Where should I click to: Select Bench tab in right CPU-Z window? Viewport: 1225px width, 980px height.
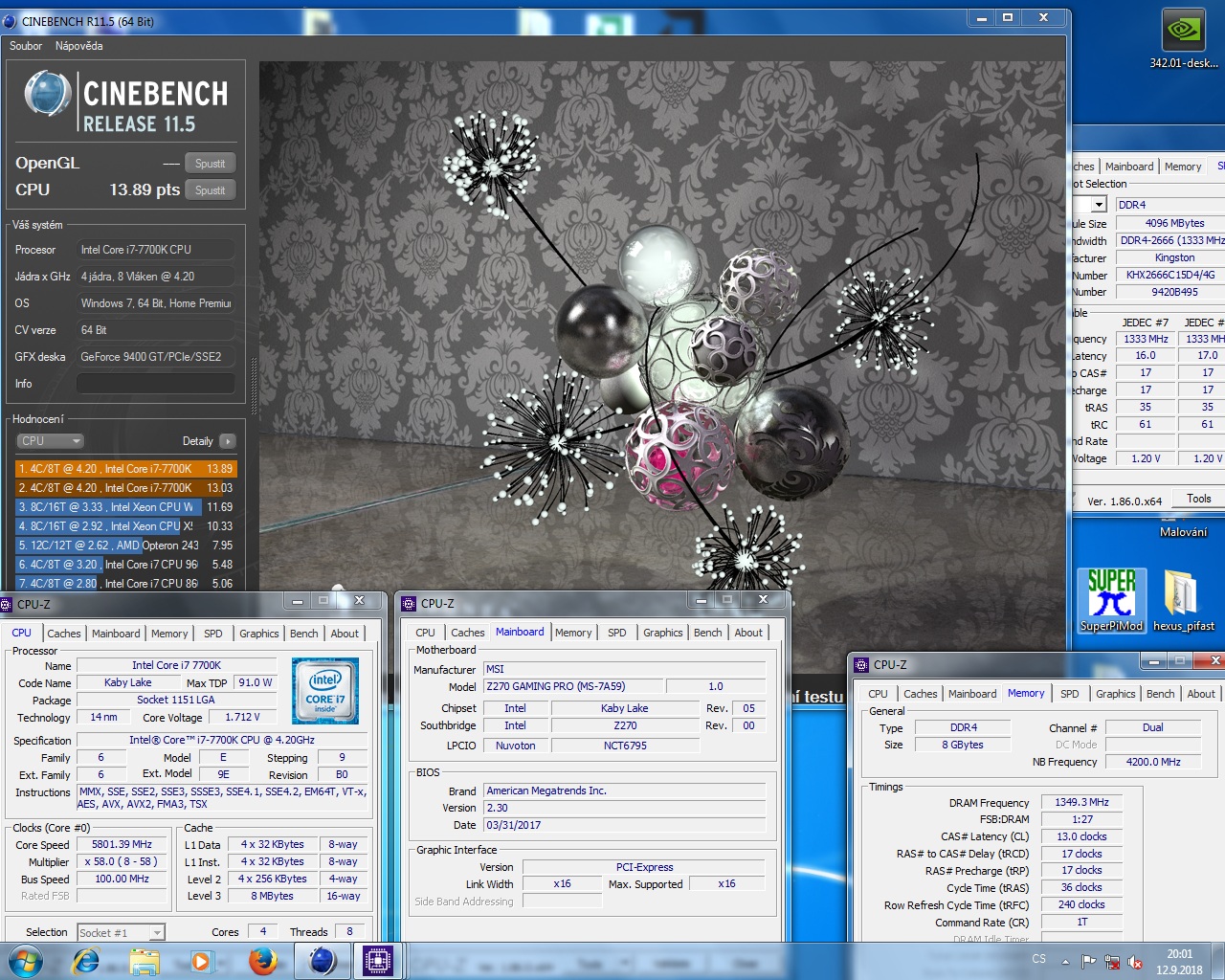coord(1161,694)
